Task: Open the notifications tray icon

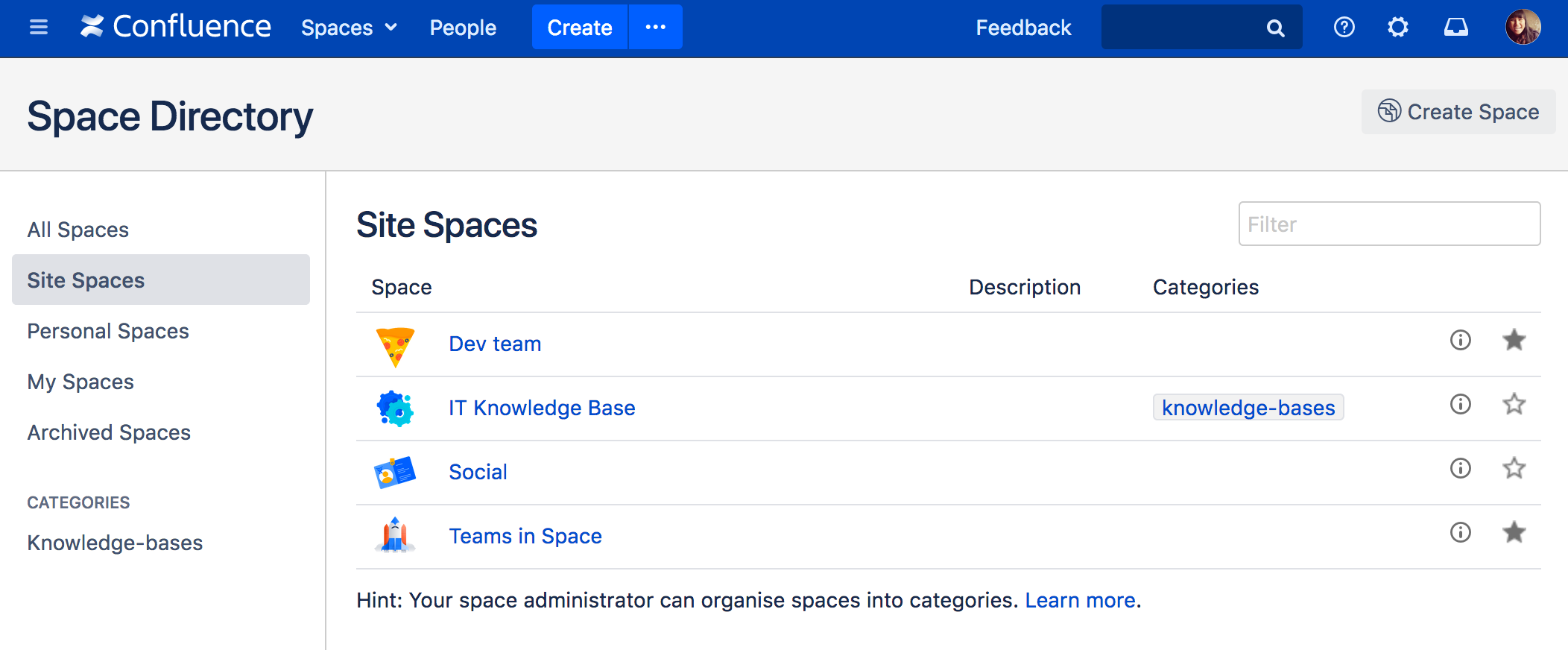Action: [x=1455, y=28]
